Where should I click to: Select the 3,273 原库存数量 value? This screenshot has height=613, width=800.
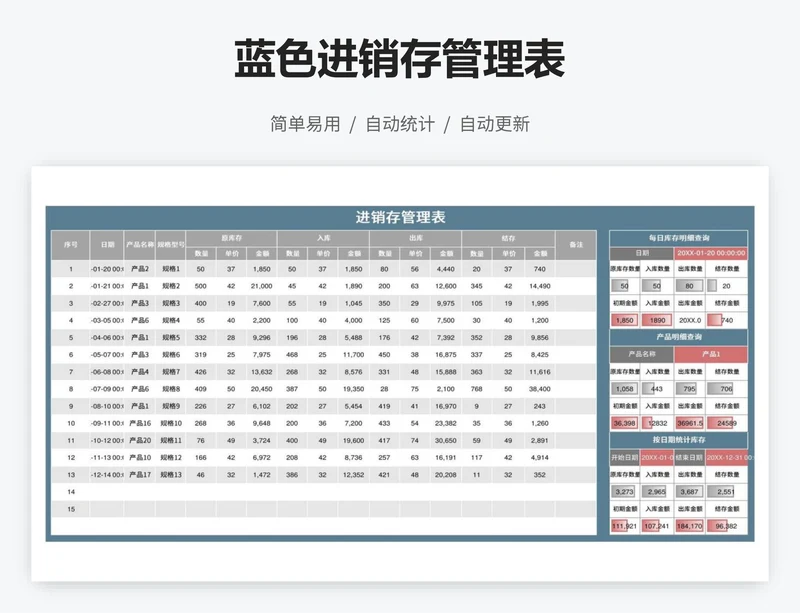[624, 492]
